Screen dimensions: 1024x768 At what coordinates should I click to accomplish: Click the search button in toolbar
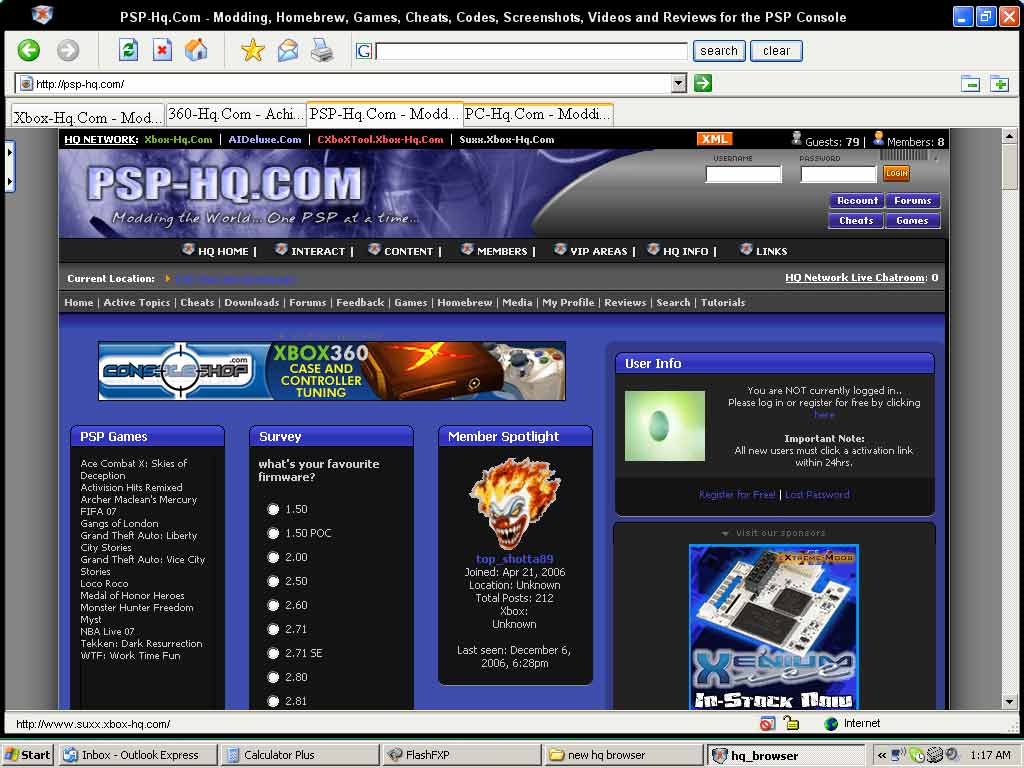point(718,51)
